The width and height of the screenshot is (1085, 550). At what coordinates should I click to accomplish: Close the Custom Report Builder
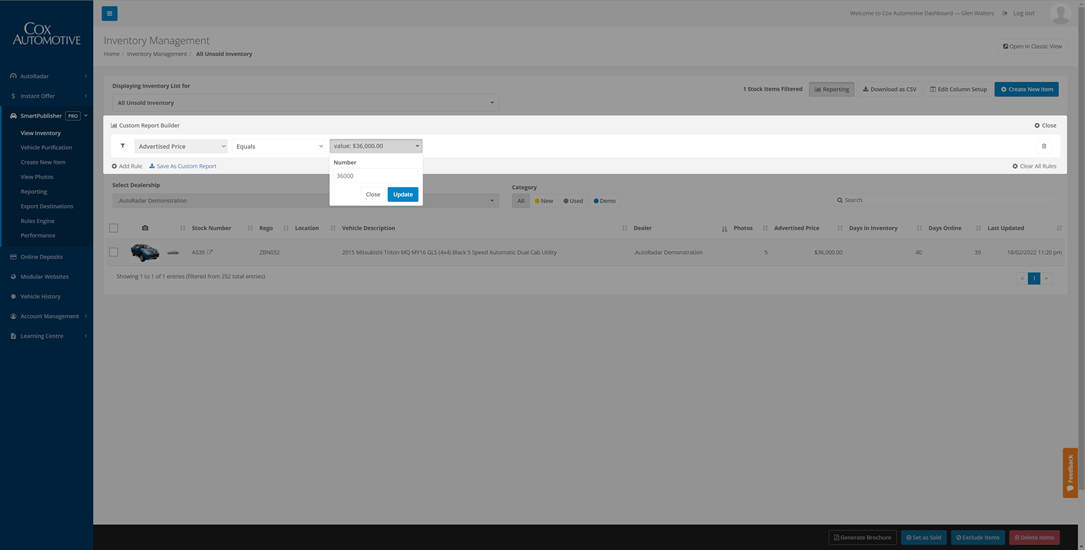pos(1045,126)
